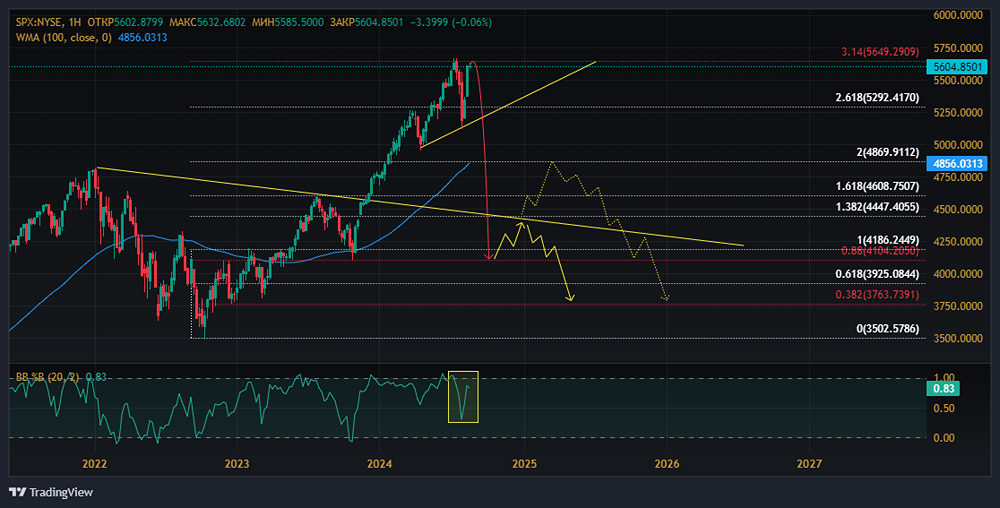This screenshot has width=1000, height=508.
Task: Click the 2023 label on time axis
Action: 237,463
